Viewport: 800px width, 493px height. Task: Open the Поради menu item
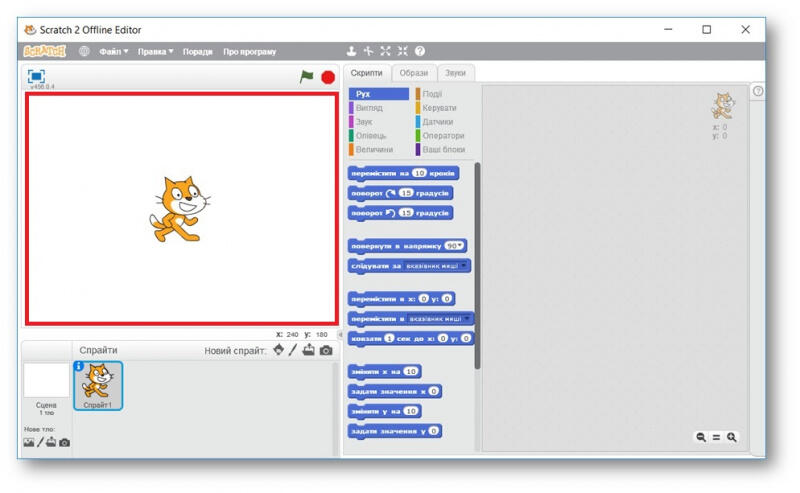pos(197,52)
